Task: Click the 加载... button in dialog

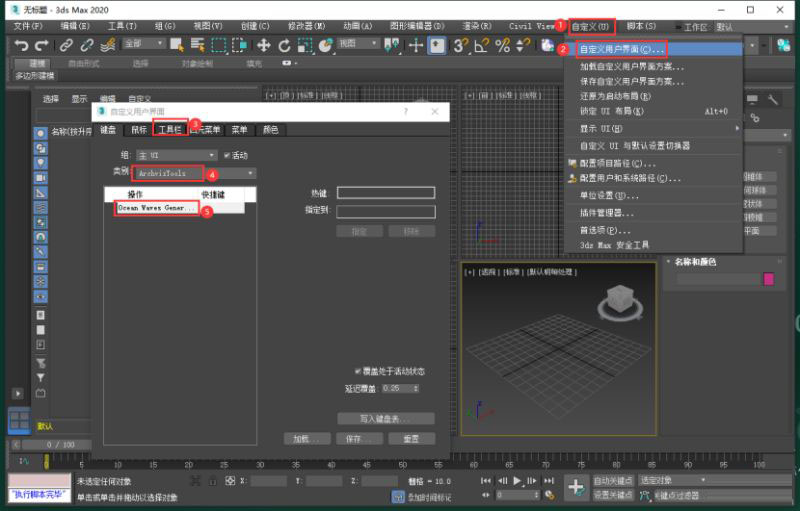Action: point(307,439)
